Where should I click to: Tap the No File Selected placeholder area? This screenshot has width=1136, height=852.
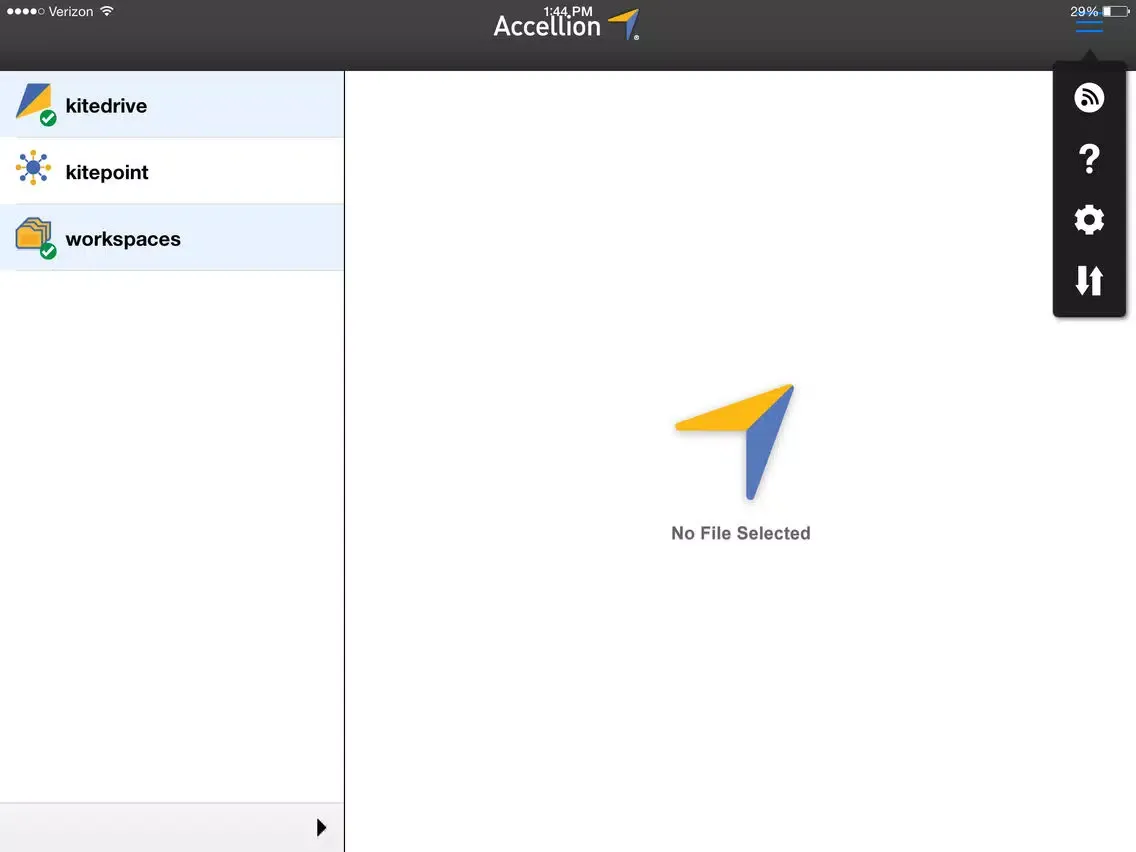pos(740,533)
